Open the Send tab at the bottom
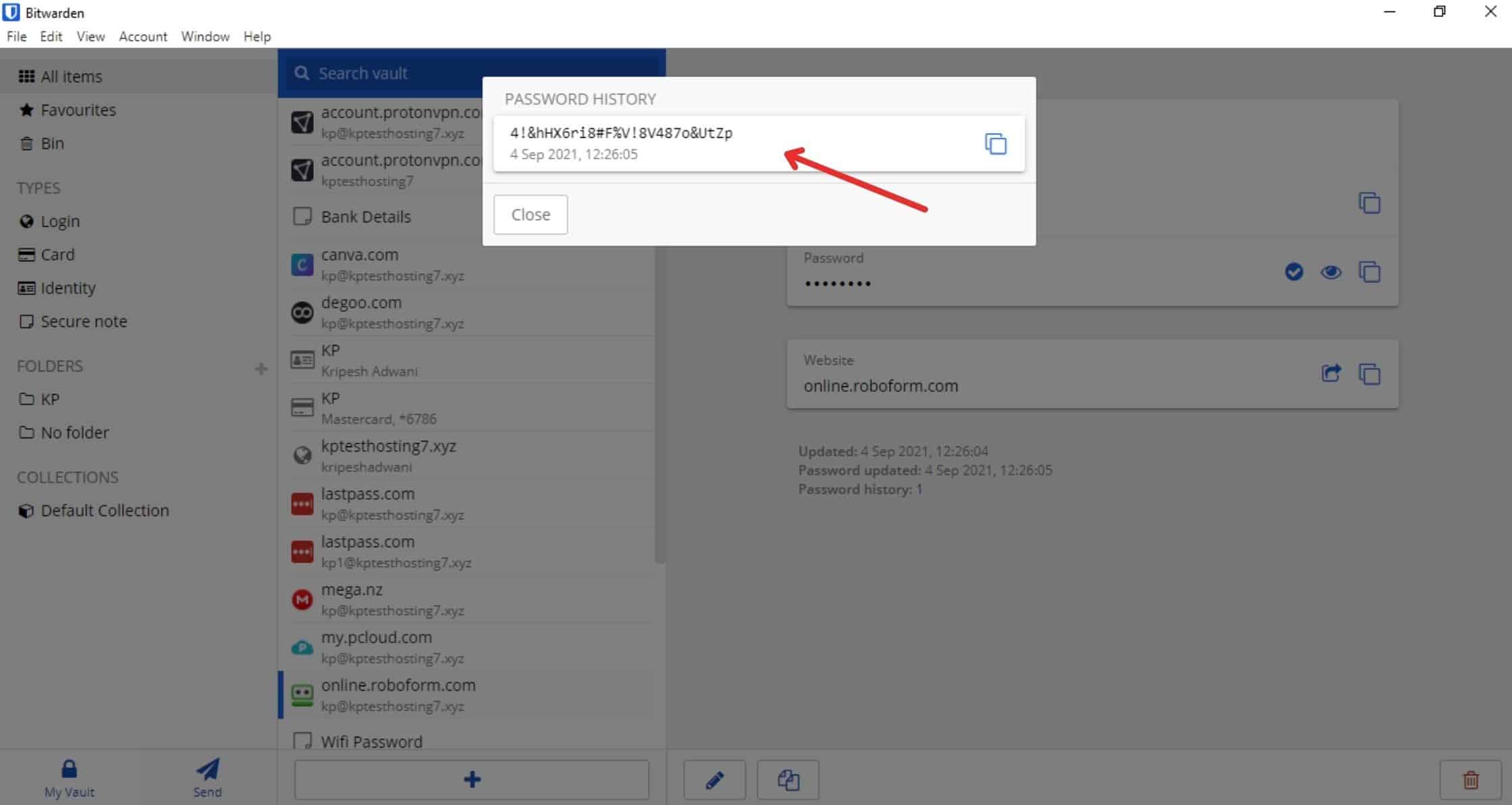The width and height of the screenshot is (1512, 805). (207, 778)
